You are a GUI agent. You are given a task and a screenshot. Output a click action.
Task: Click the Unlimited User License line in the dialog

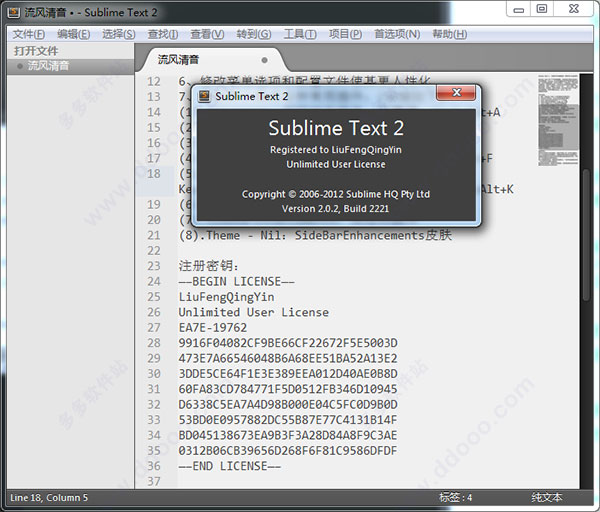pyautogui.click(x=336, y=164)
